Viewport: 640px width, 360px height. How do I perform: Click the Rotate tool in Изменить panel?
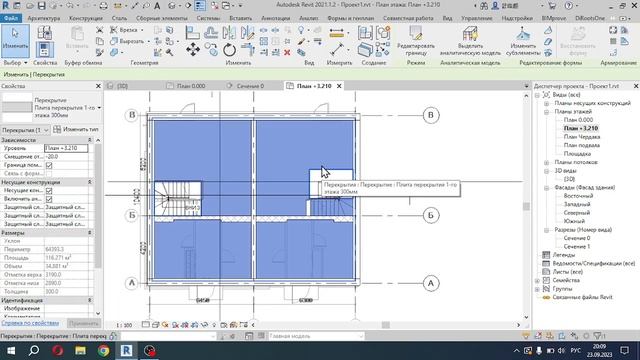[229, 50]
